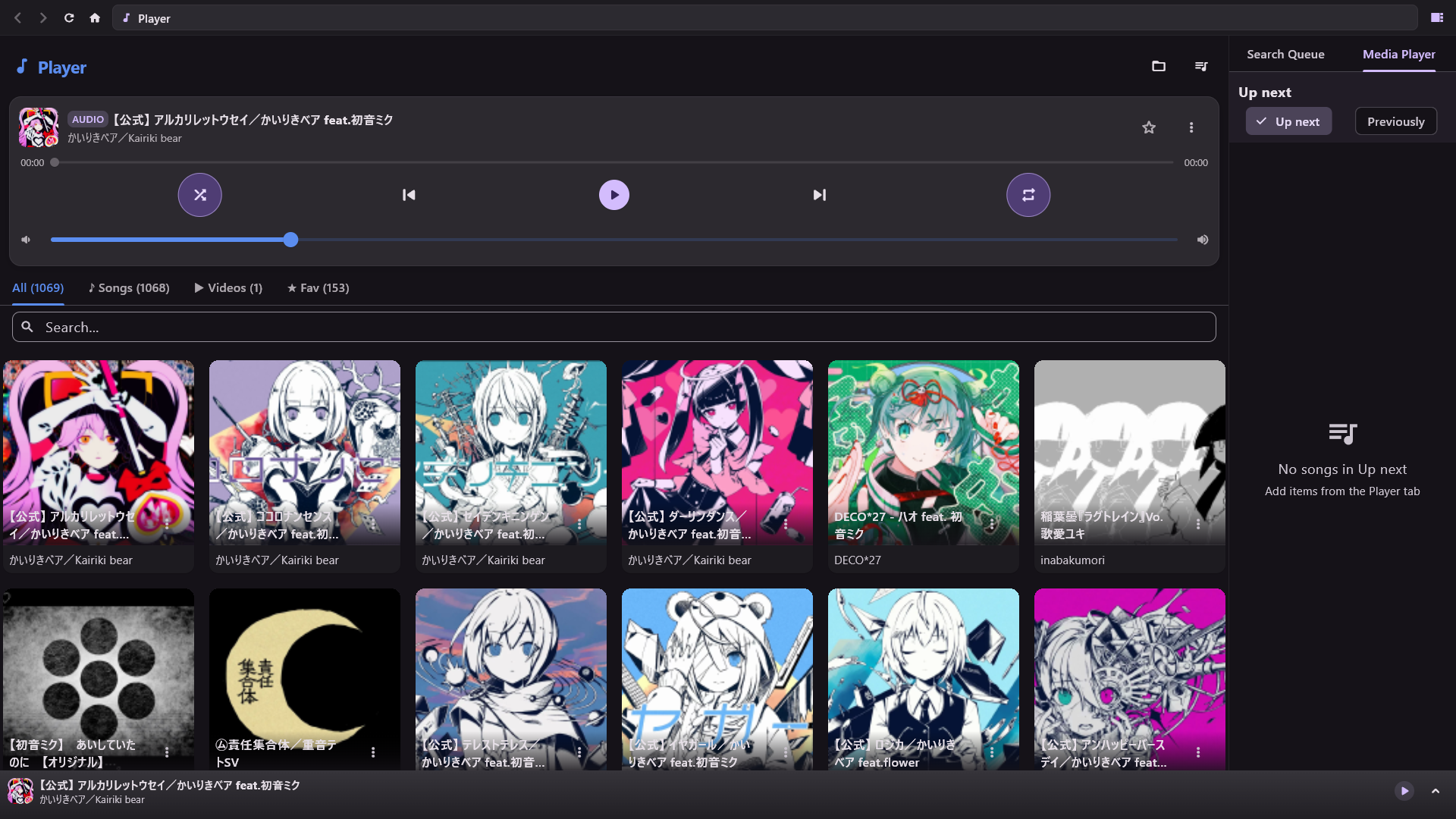Click the mini-player song title text
This screenshot has height=819, width=1456.
170,786
